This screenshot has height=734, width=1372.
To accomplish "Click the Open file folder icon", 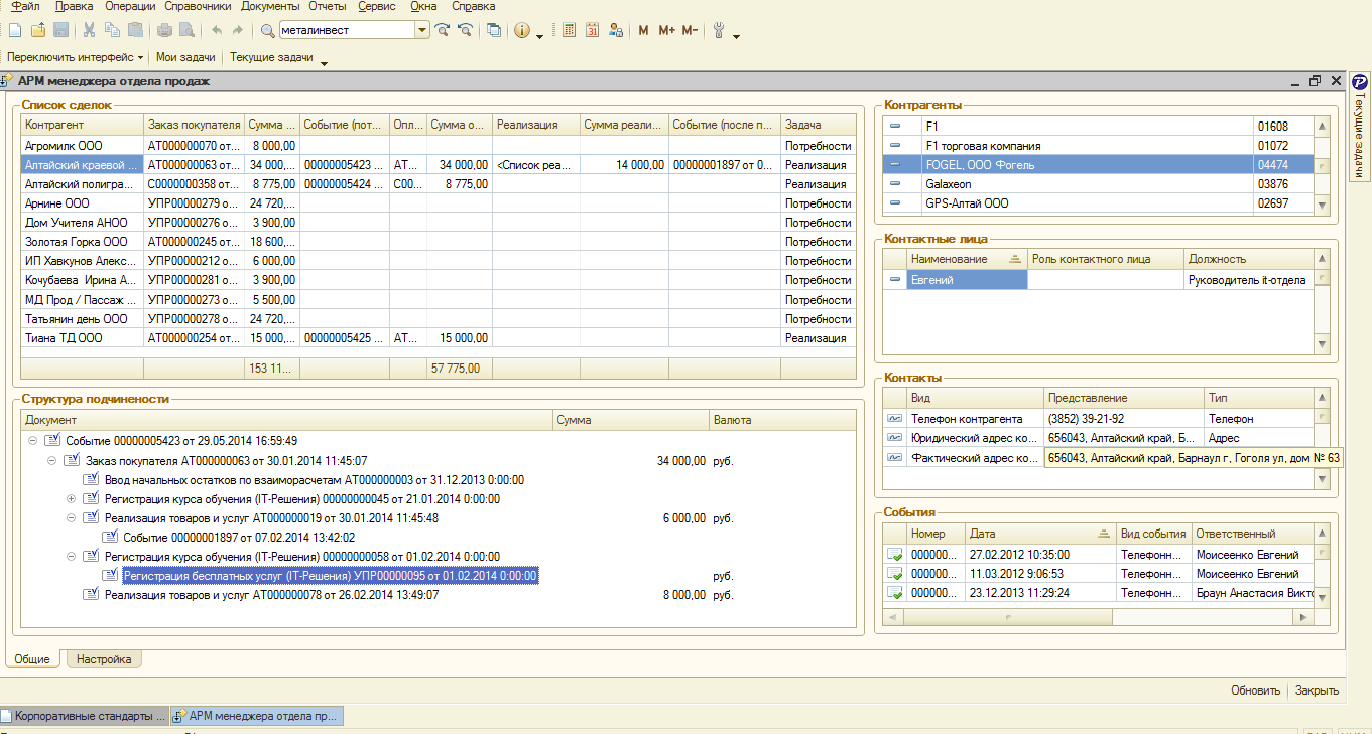I will (x=38, y=30).
